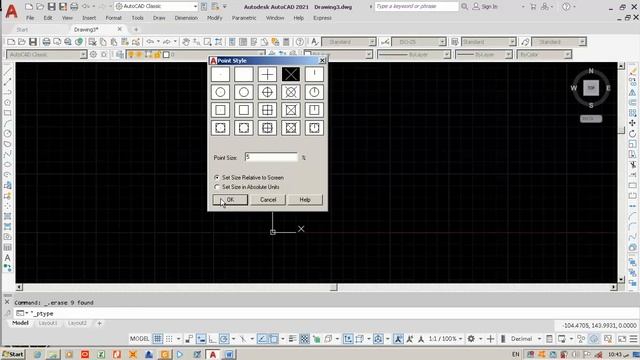Select the X-shaped point style
Screen dimensions: 640x360
pos(291,74)
